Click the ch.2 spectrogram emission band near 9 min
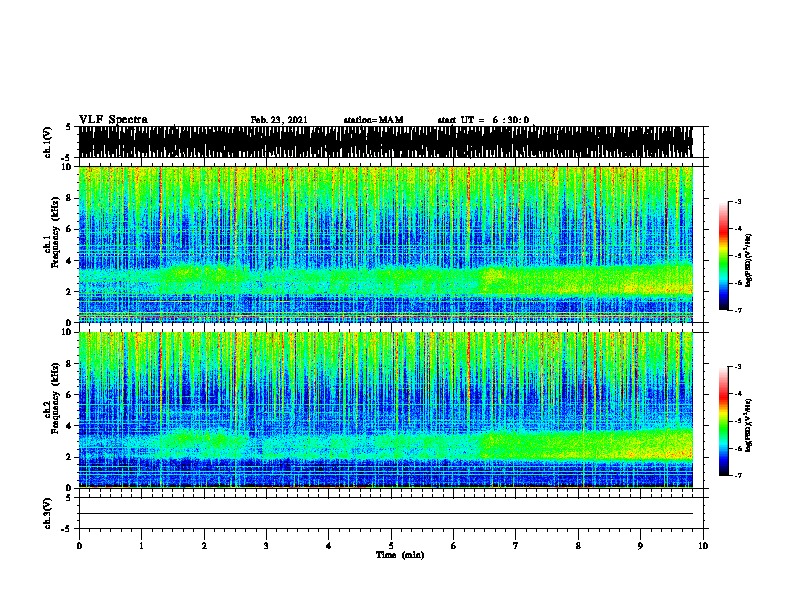792x612 pixels. 640,444
